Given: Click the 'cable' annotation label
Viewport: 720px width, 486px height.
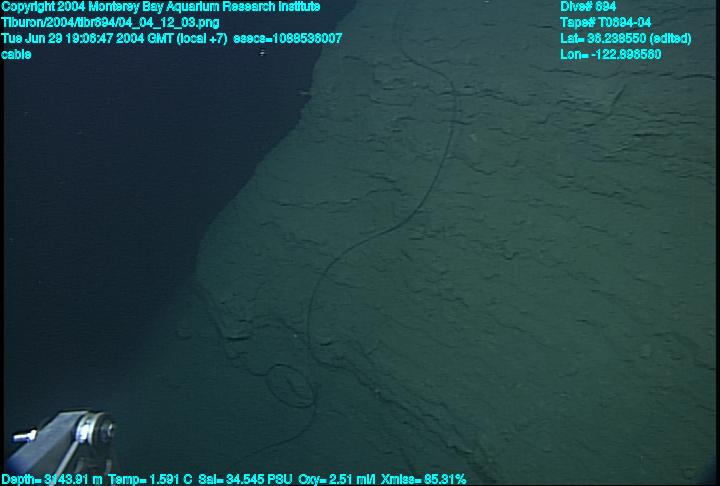Looking at the screenshot, I should point(16,55).
